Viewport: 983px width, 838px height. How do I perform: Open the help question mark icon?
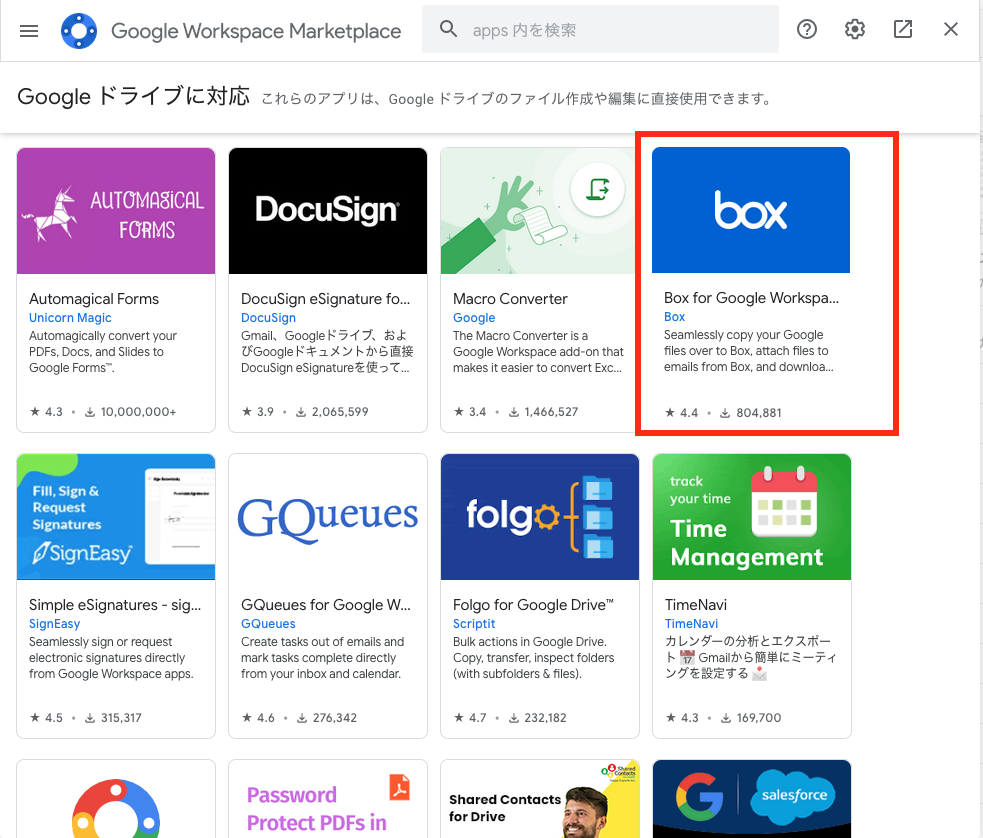click(x=806, y=29)
